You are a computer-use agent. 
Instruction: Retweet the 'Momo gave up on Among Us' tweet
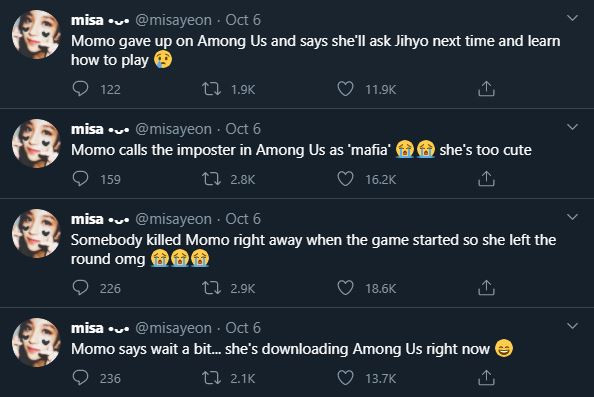[x=211, y=89]
